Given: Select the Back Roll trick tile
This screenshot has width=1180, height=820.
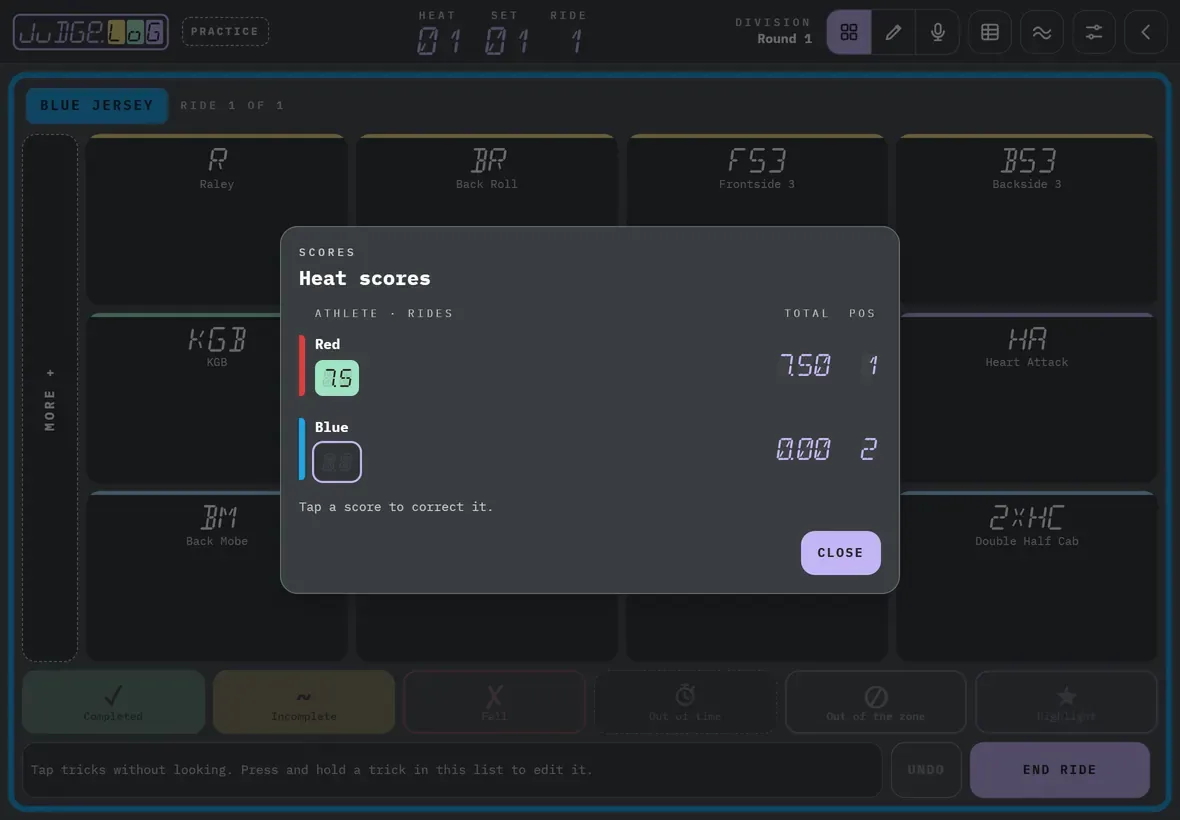Looking at the screenshot, I should tap(487, 179).
